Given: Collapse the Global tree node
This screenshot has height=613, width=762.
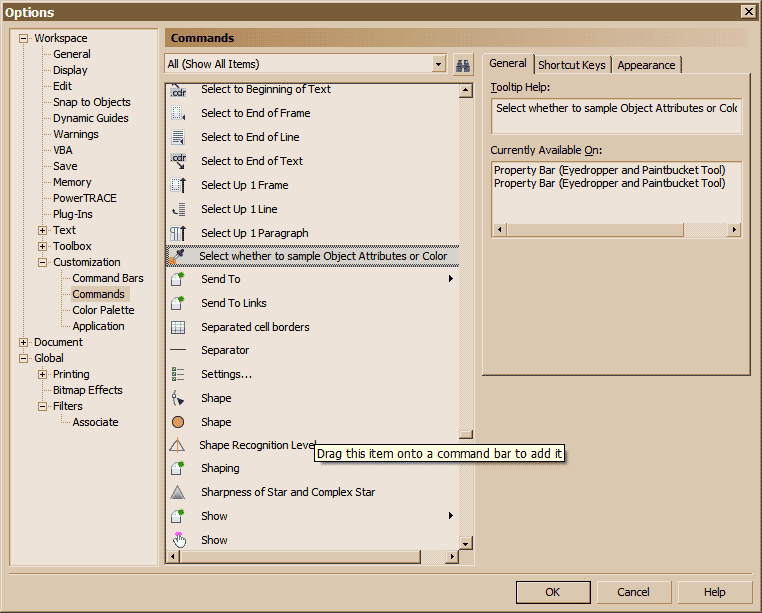Looking at the screenshot, I should [x=23, y=358].
